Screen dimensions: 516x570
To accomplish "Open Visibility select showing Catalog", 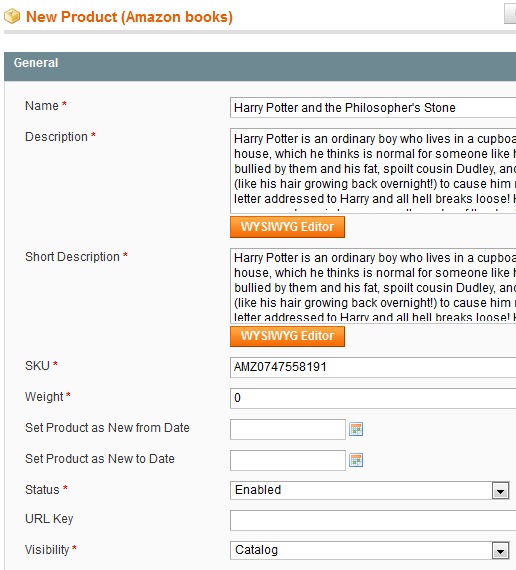I will tap(369, 550).
